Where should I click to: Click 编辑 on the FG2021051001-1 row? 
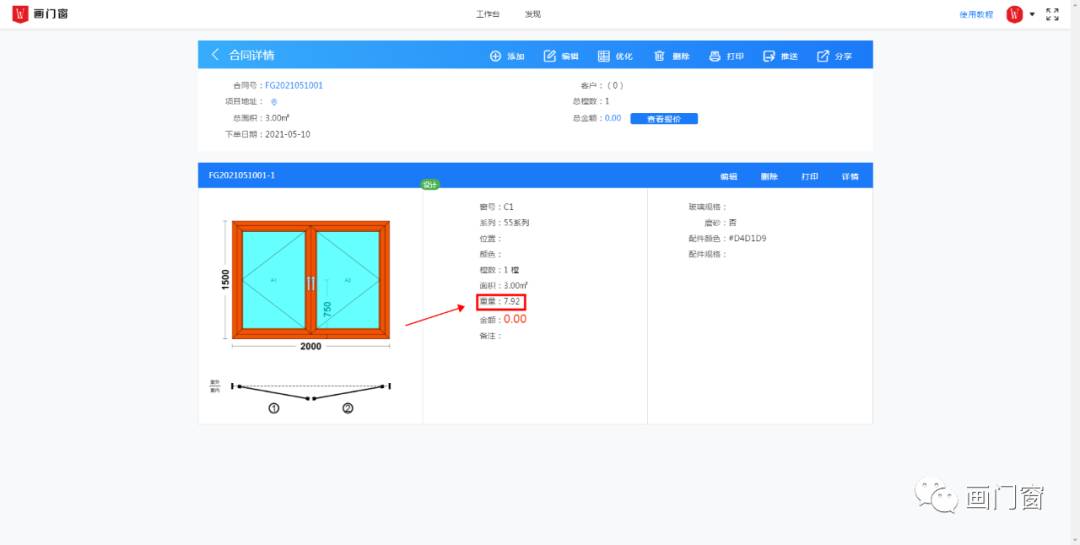click(729, 176)
